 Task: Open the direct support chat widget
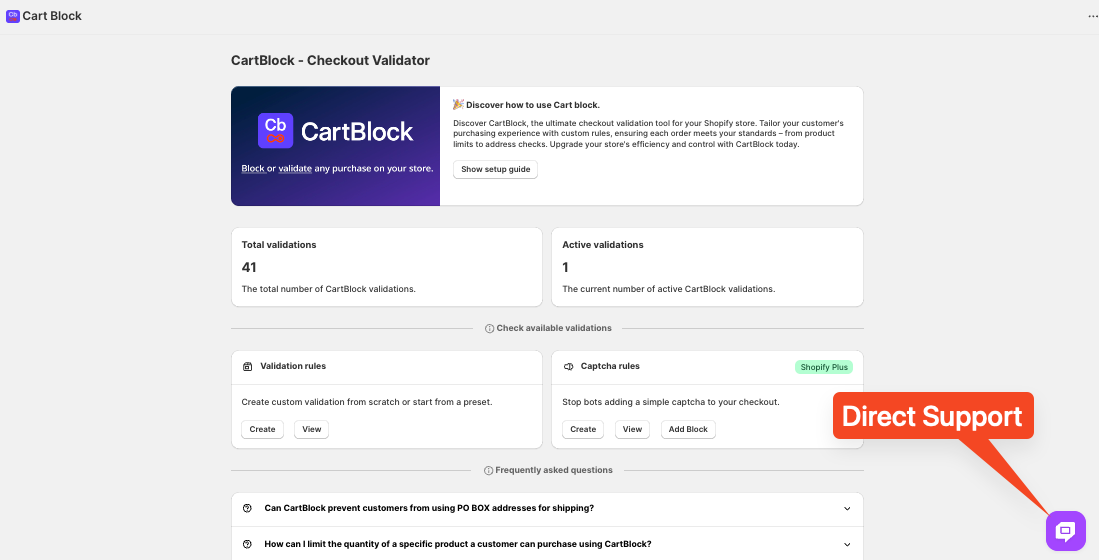[1065, 531]
